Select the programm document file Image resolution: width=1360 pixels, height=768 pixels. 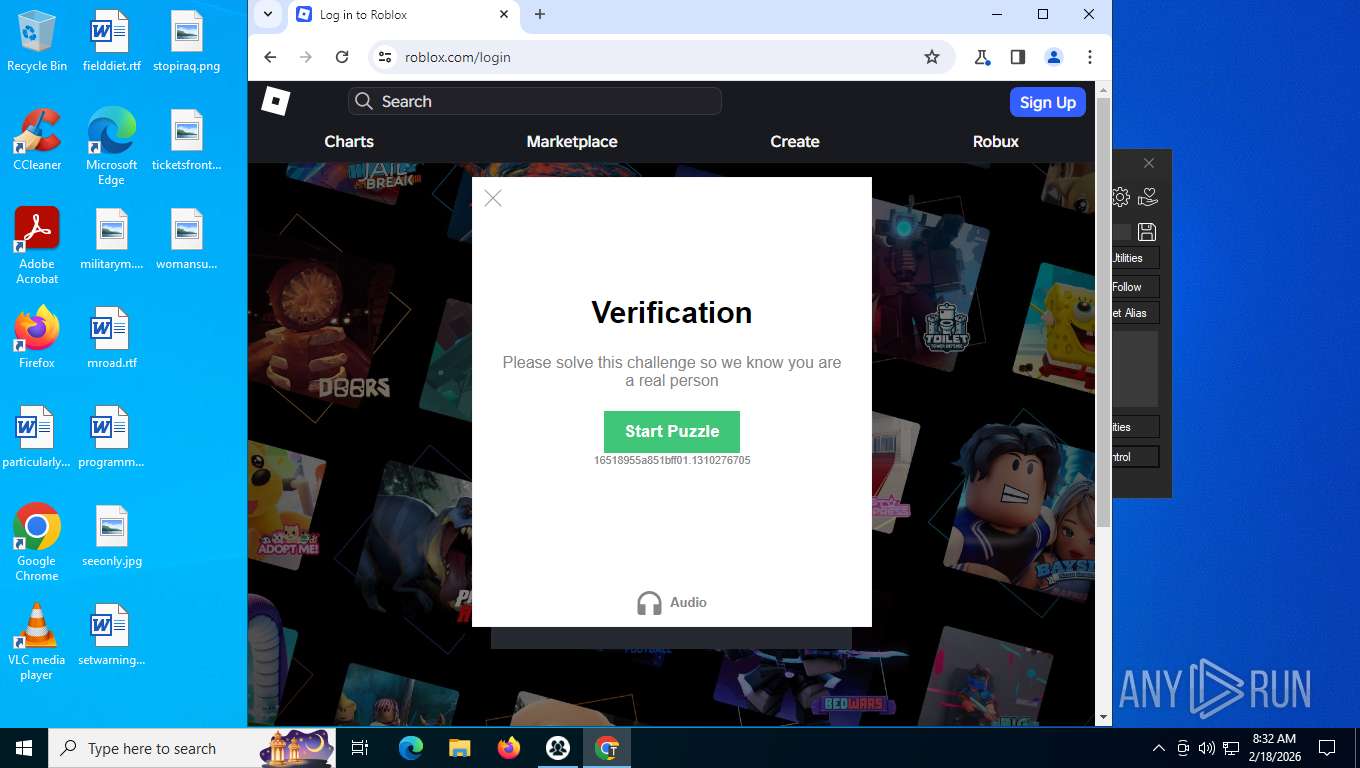tap(111, 437)
